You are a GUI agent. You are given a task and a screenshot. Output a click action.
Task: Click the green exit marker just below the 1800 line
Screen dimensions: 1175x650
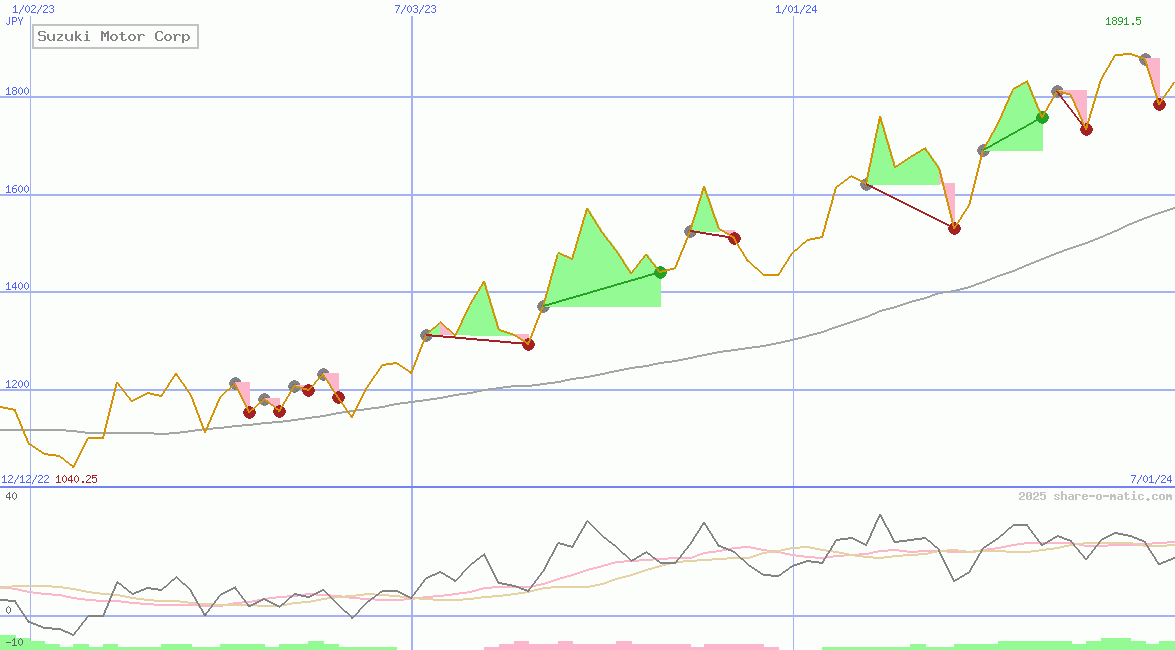click(x=1042, y=117)
